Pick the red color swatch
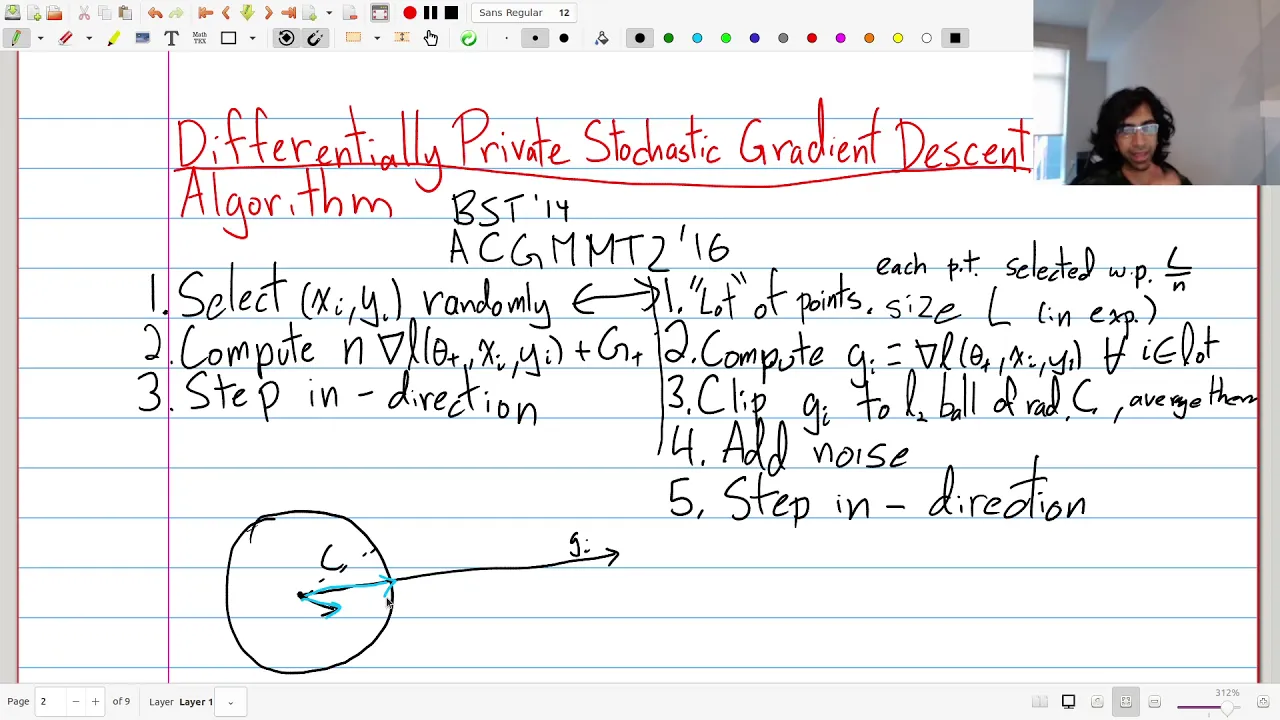1280x720 pixels. coord(812,38)
